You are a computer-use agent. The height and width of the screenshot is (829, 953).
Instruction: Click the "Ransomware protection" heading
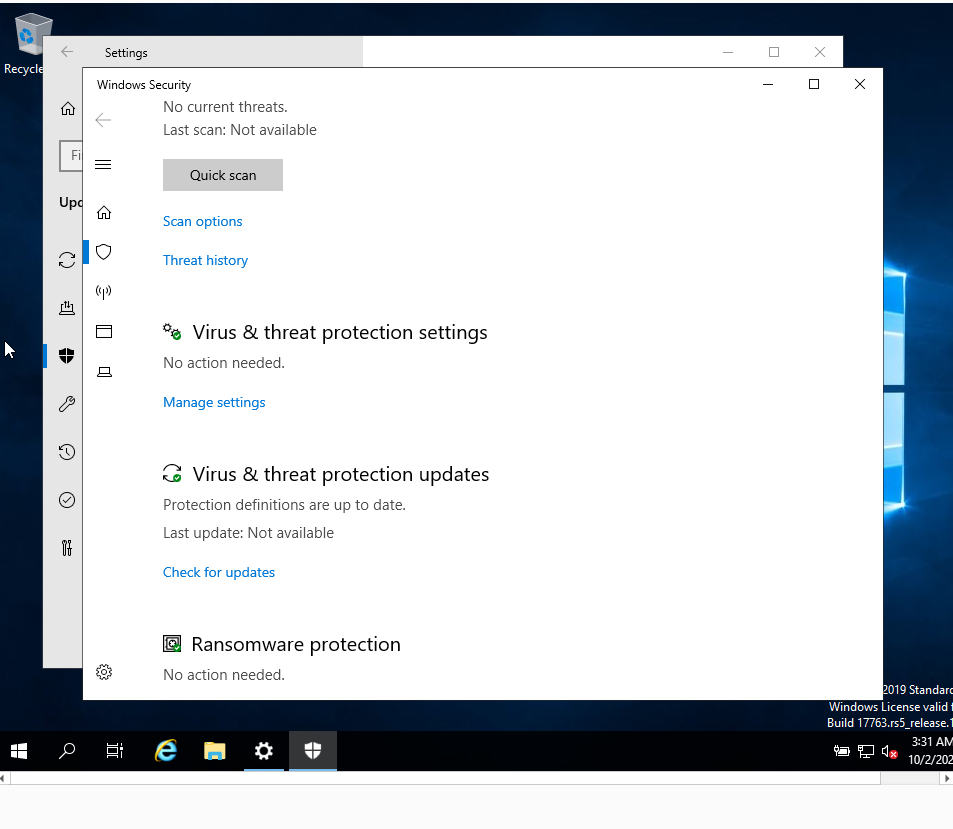click(296, 644)
